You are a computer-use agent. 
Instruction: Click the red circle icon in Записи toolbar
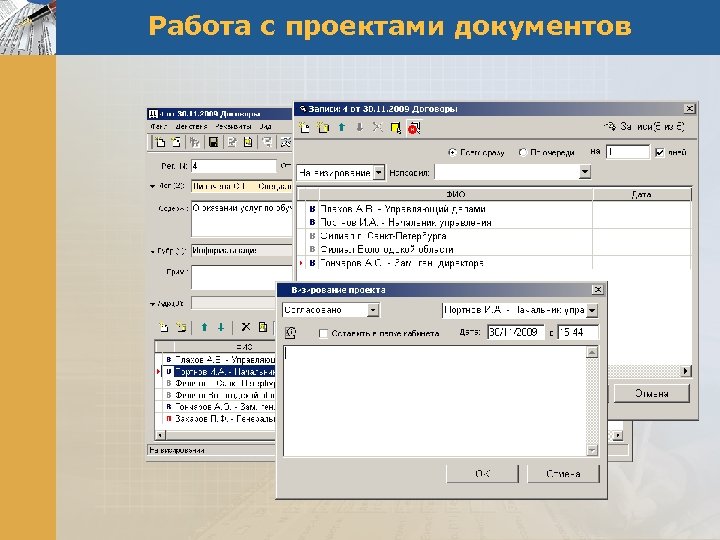coord(414,128)
